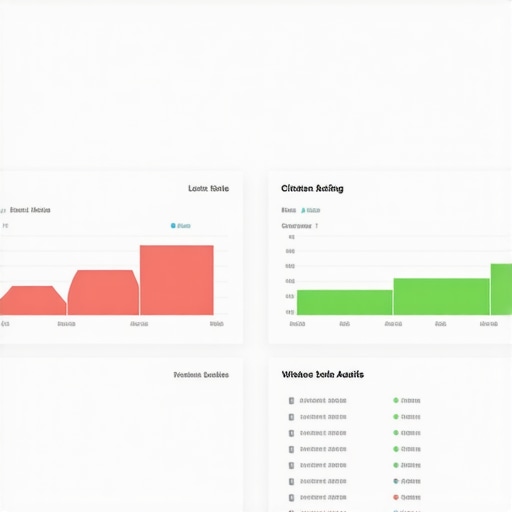Click the blue legend dot above red chart
The width and height of the screenshot is (512, 512).
tap(173, 226)
